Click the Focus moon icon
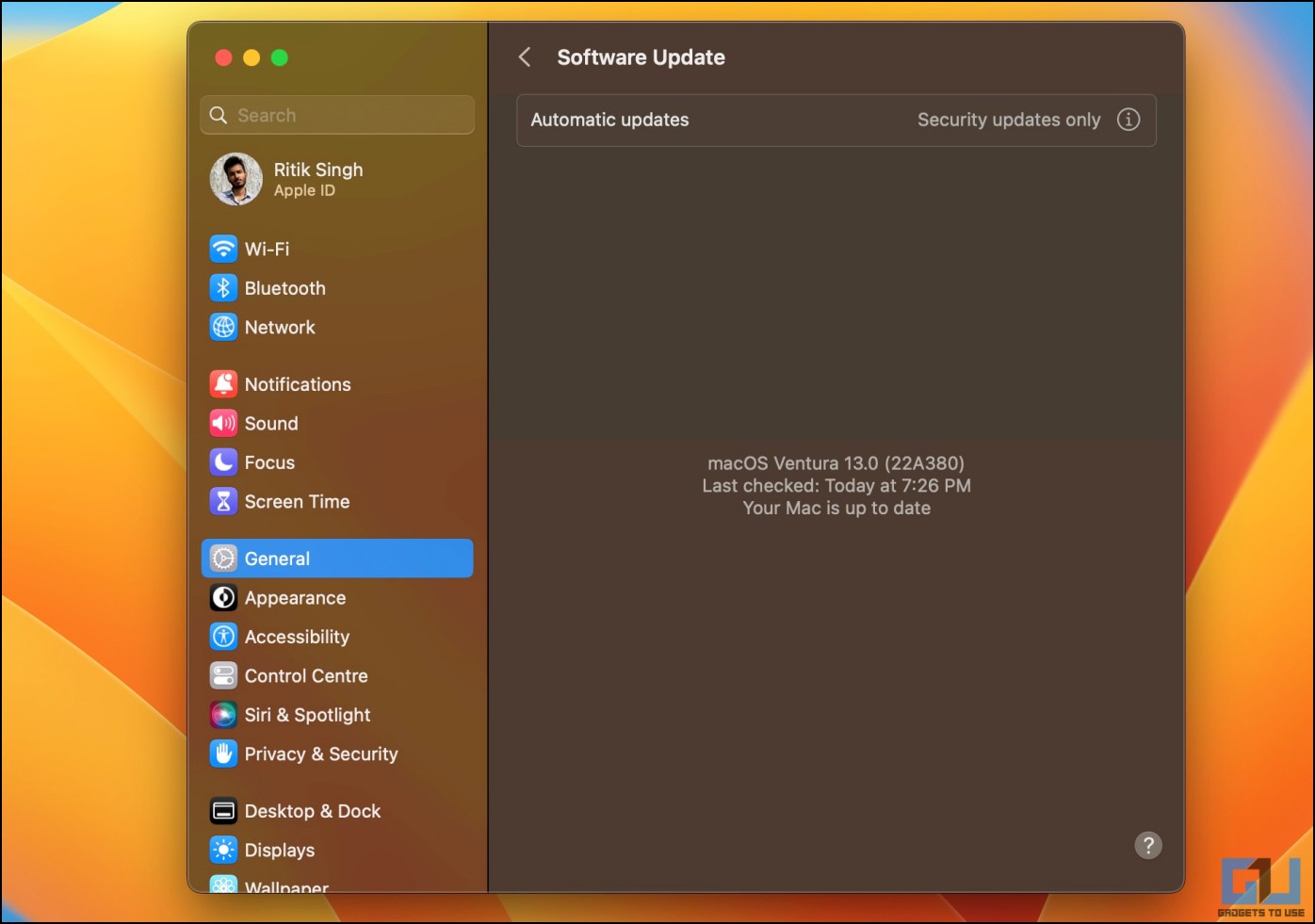The width and height of the screenshot is (1315, 924). point(223,462)
